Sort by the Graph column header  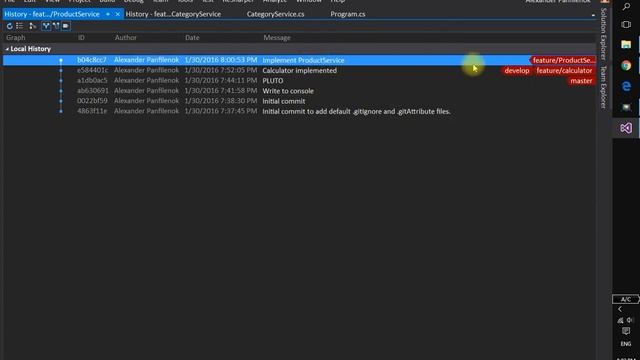16,38
